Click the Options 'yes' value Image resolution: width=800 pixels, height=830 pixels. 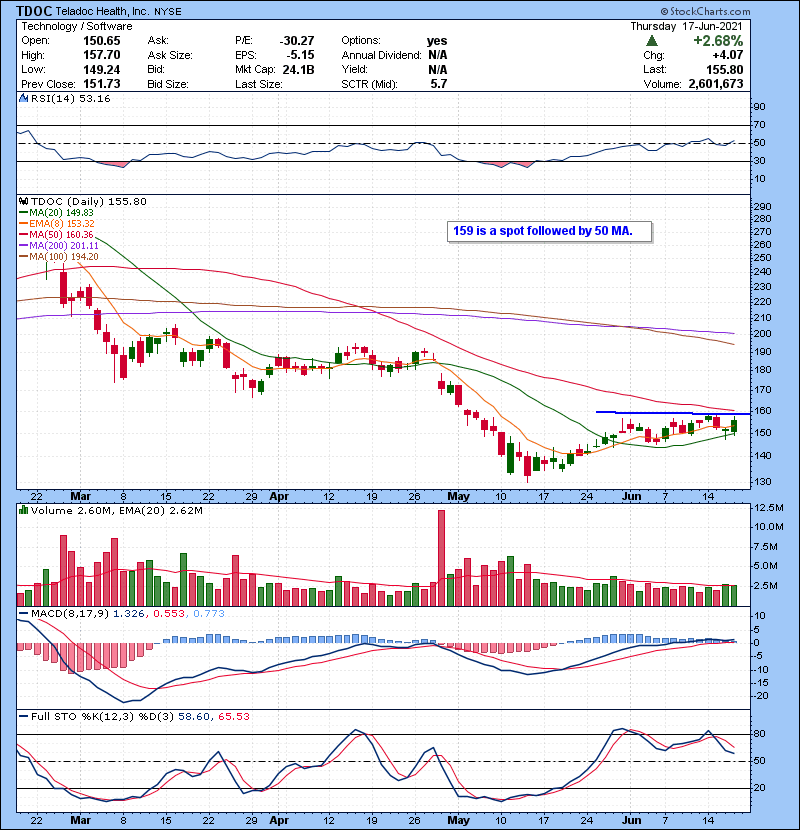[436, 41]
